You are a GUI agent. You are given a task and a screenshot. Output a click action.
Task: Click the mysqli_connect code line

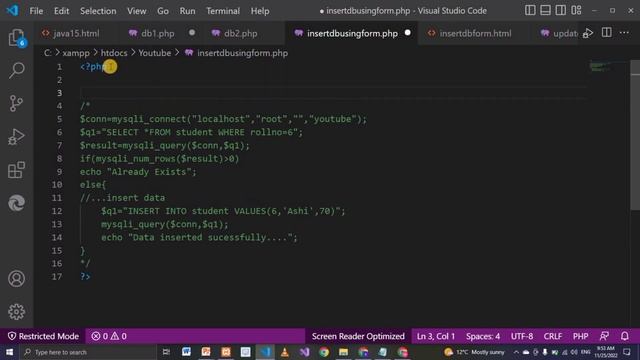223,119
